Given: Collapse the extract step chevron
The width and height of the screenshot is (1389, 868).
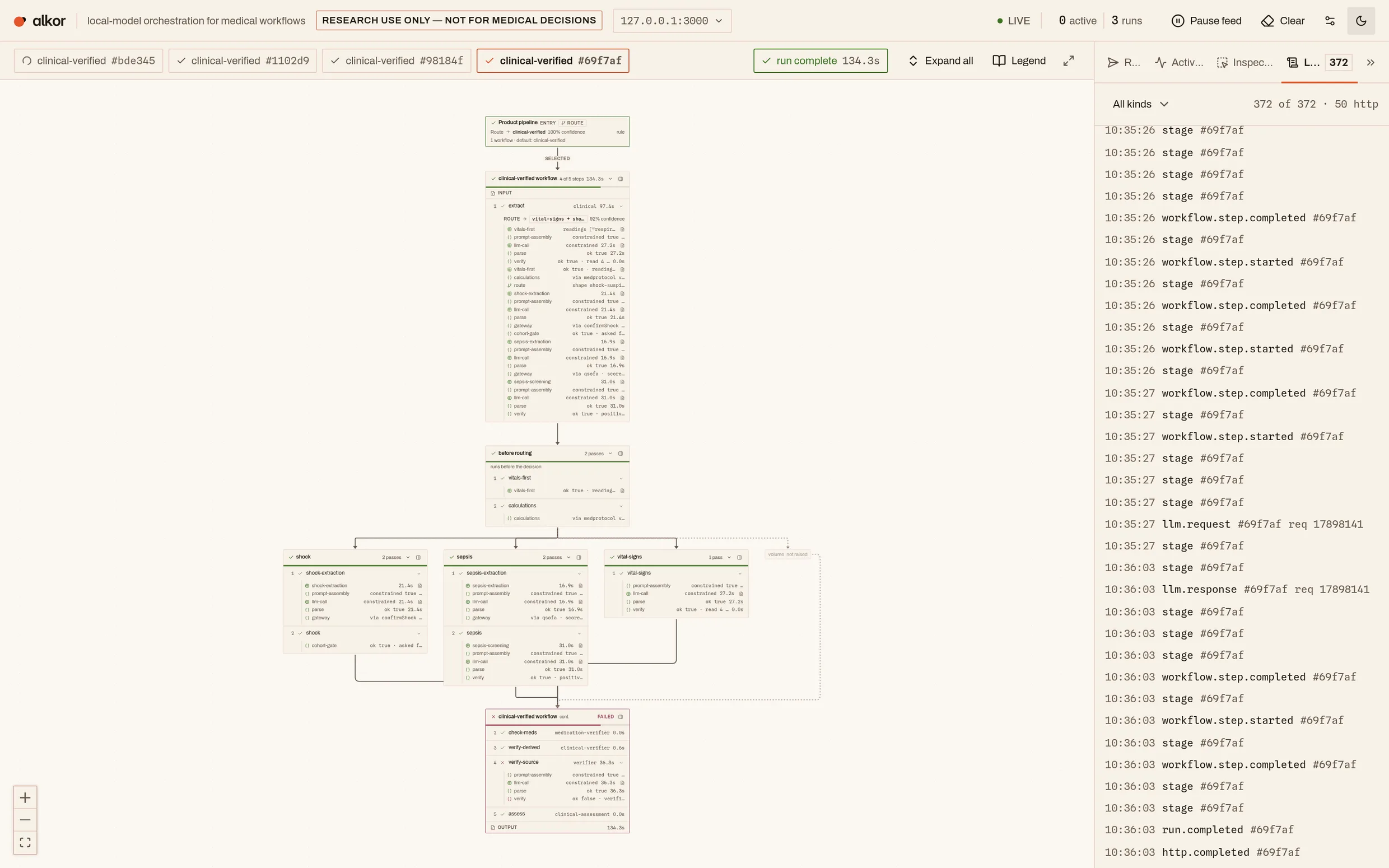Looking at the screenshot, I should click(x=621, y=206).
